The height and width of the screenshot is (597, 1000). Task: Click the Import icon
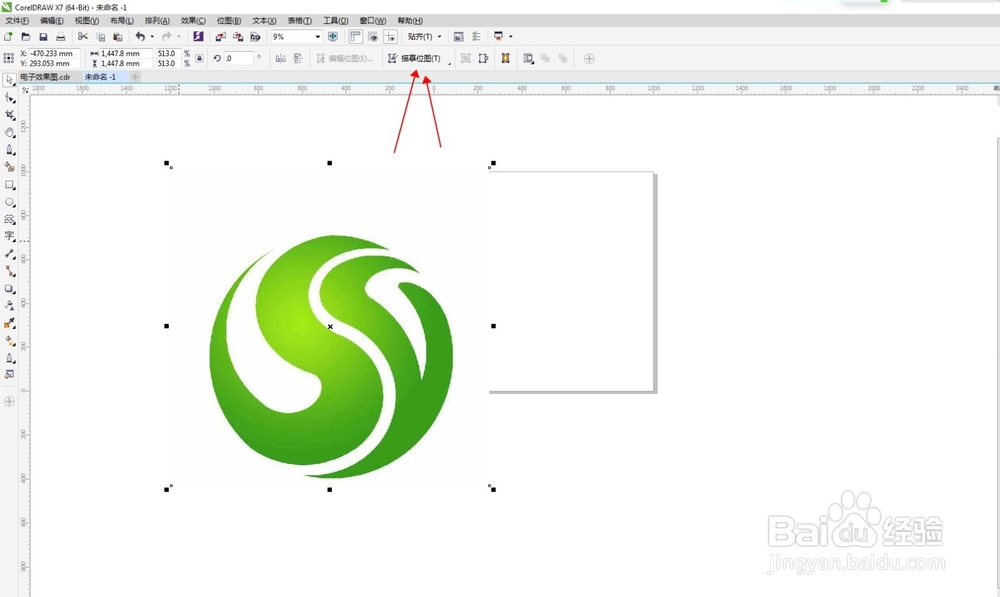221,36
